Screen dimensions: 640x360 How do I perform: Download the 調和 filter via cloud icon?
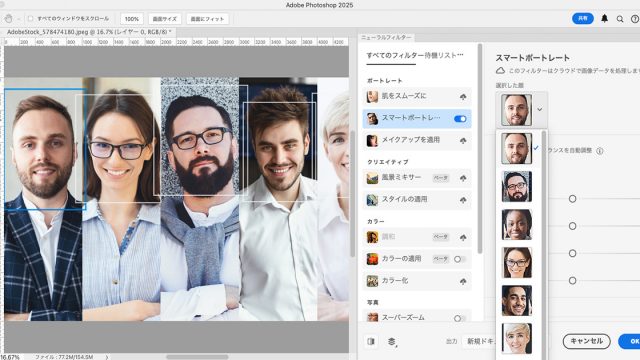tap(463, 237)
